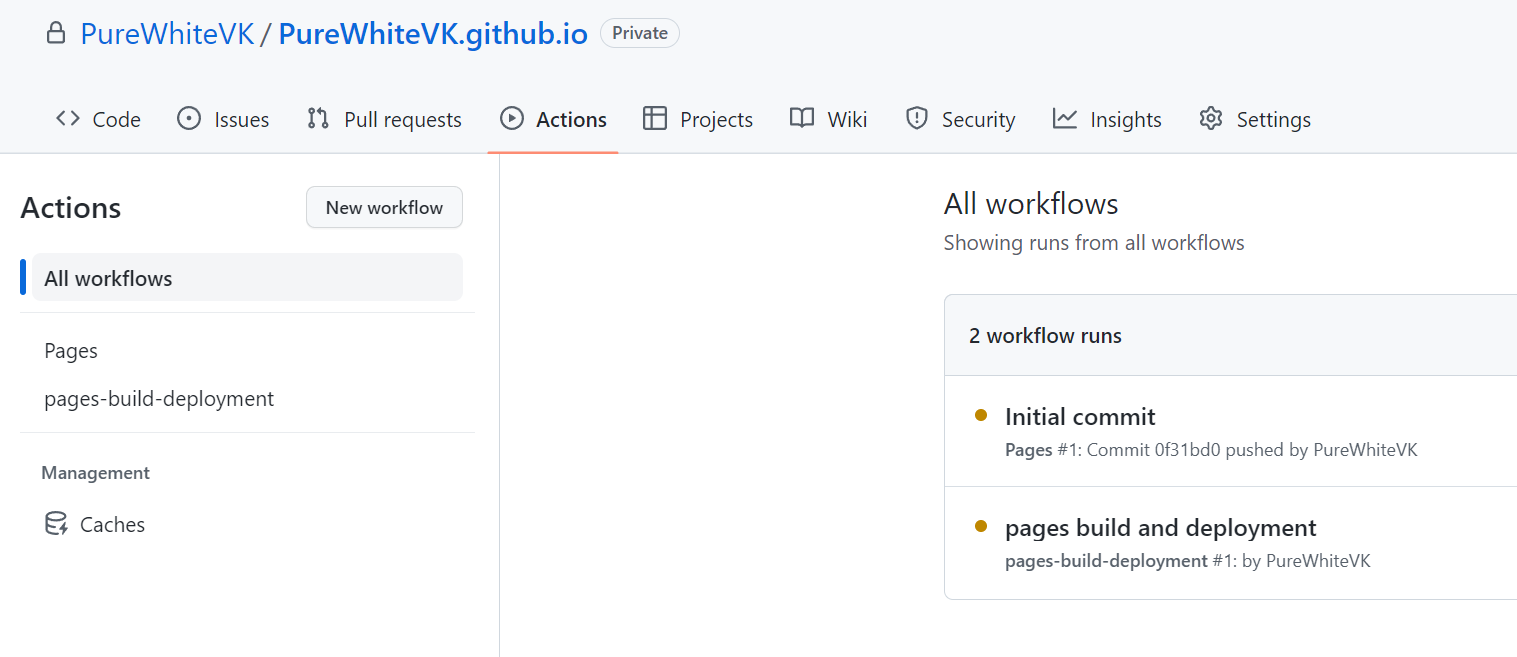Click the Insights graph icon
Viewport: 1517px width, 657px height.
click(x=1065, y=119)
